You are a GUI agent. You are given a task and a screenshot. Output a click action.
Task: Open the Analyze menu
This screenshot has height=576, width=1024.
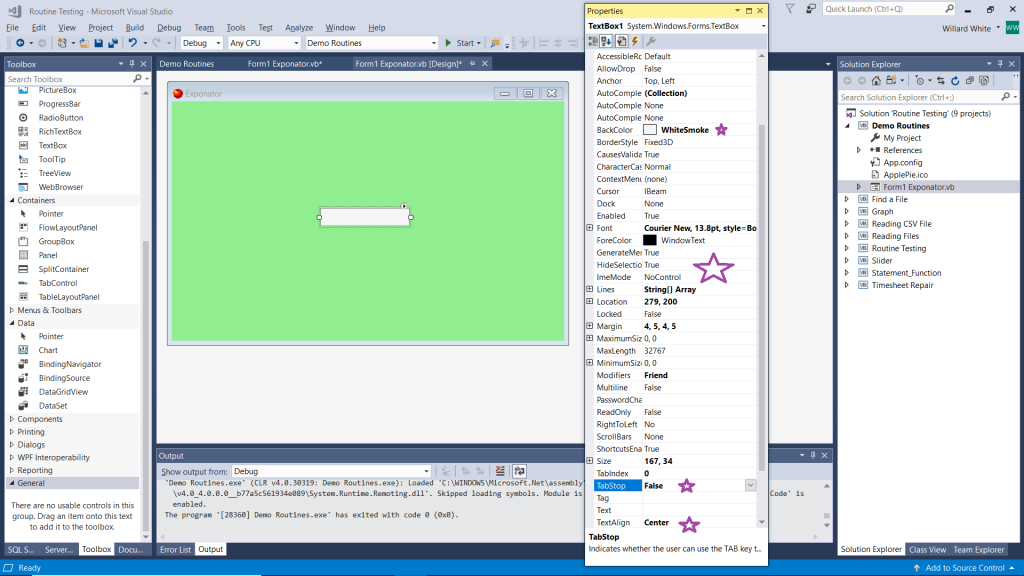299,28
